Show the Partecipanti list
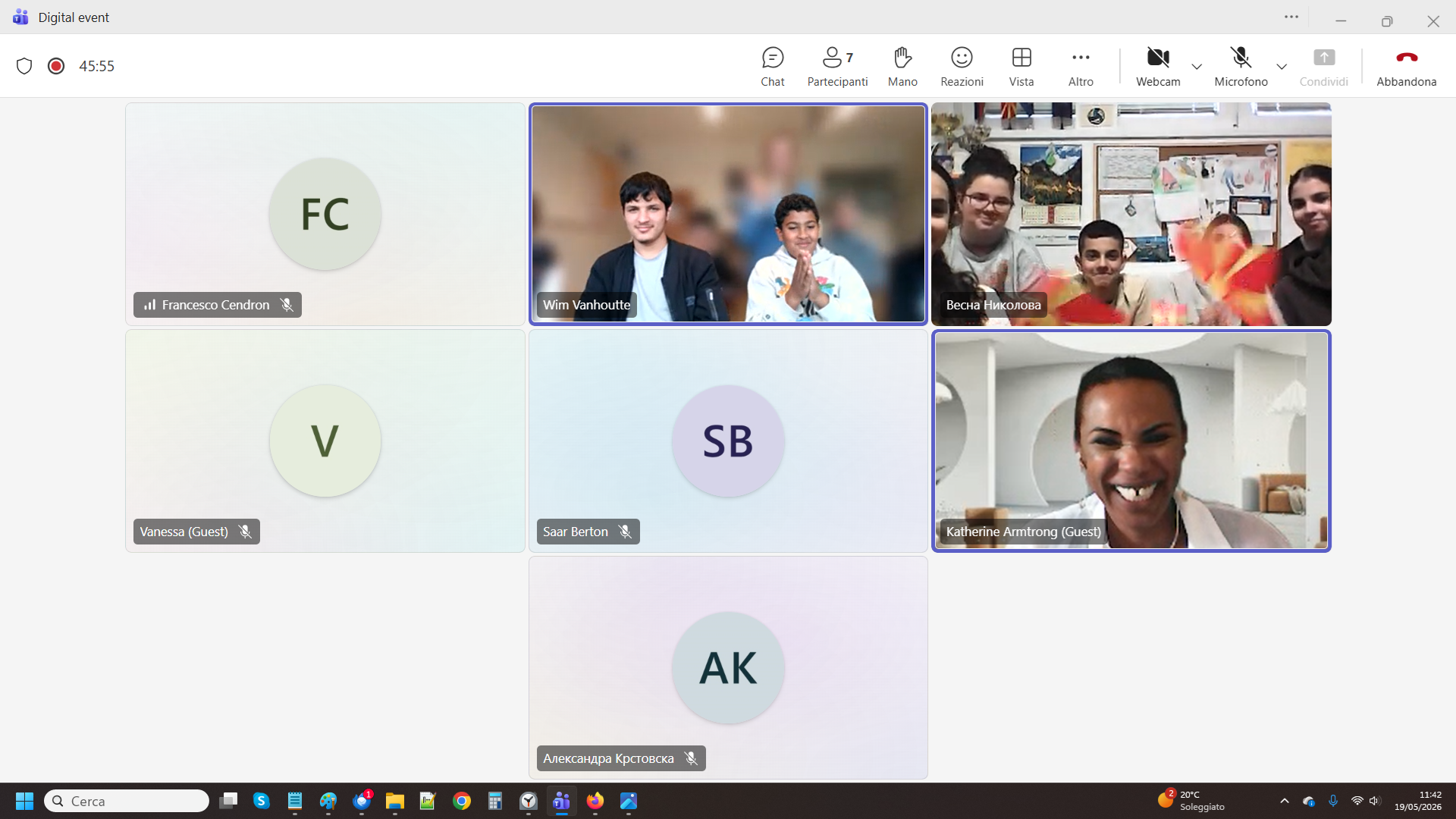 click(837, 67)
